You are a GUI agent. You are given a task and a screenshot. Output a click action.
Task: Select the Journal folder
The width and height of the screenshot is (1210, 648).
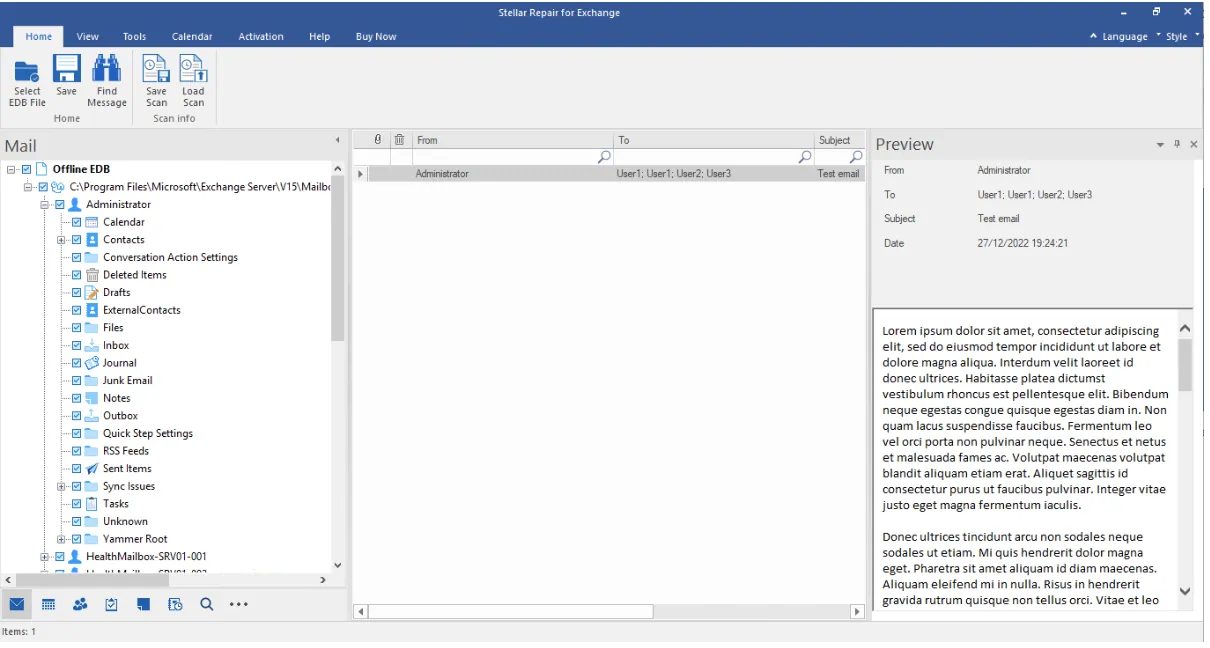119,363
